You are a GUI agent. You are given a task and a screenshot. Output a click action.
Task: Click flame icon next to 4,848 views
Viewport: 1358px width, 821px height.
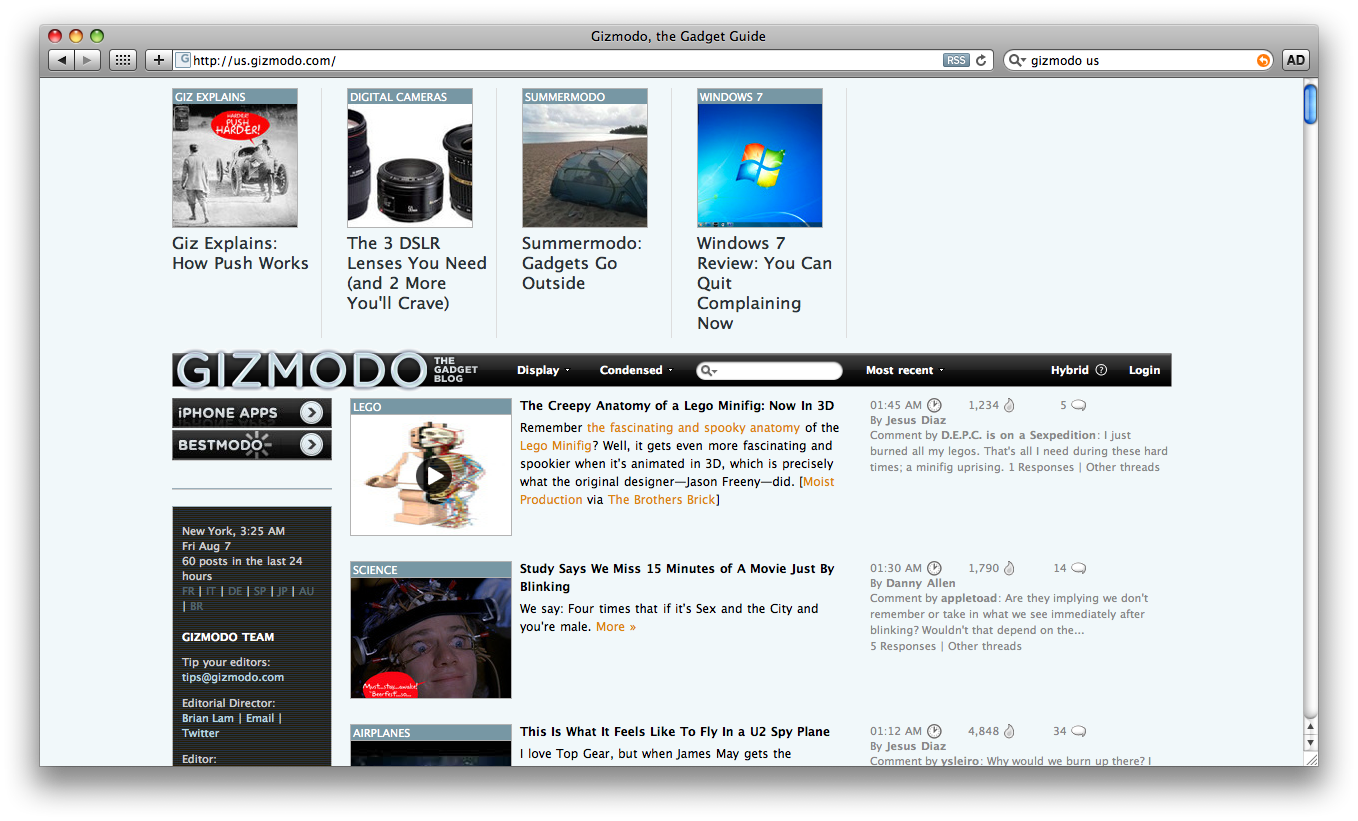coord(1009,731)
